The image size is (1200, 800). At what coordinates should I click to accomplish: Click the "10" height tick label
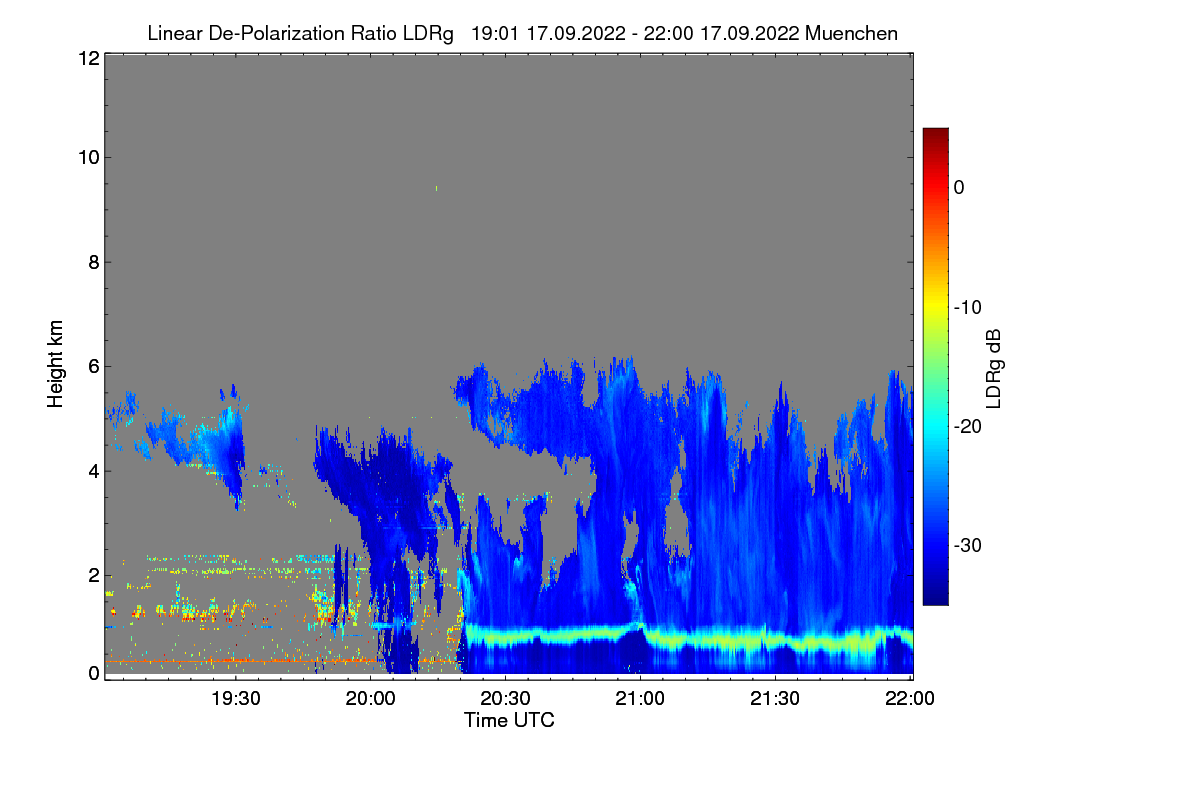(x=88, y=157)
